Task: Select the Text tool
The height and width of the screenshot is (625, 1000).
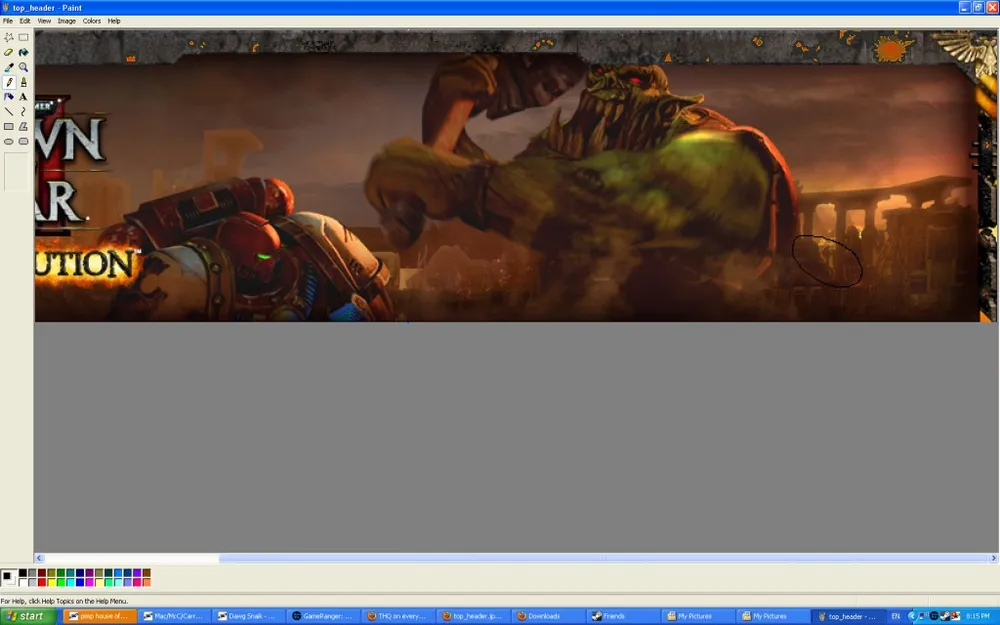Action: [24, 97]
